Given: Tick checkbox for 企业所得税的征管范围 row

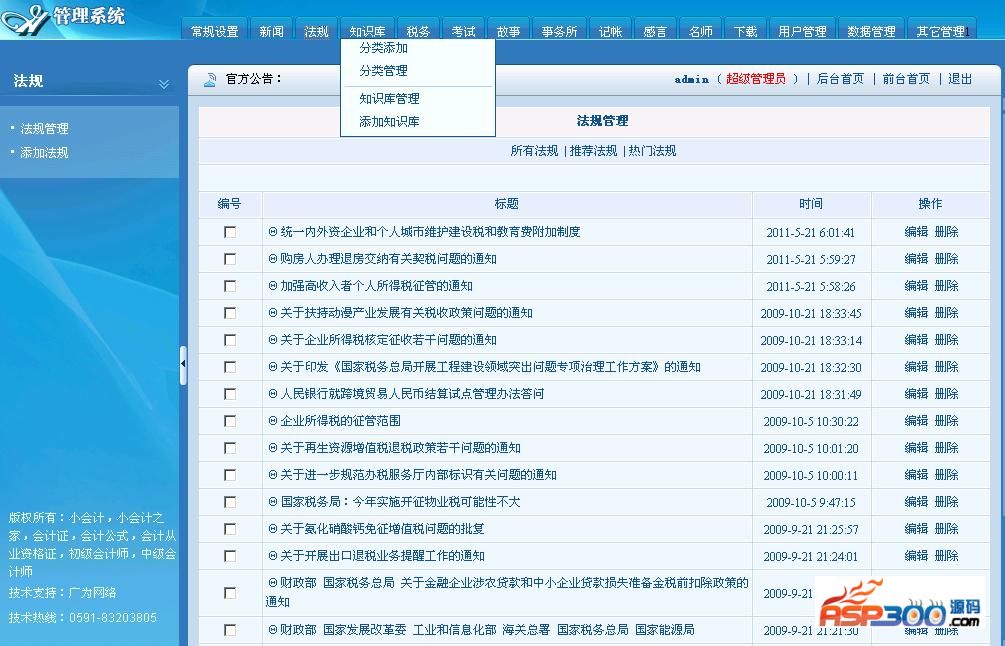Looking at the screenshot, I should 229,421.
